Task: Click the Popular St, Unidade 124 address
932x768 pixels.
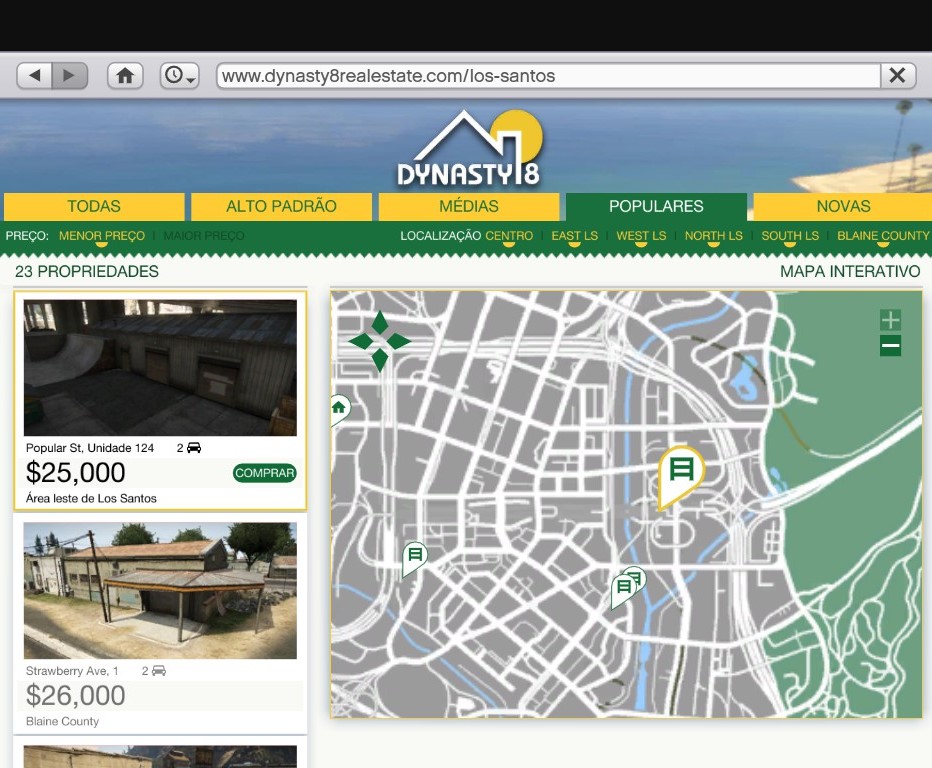Action: click(90, 448)
